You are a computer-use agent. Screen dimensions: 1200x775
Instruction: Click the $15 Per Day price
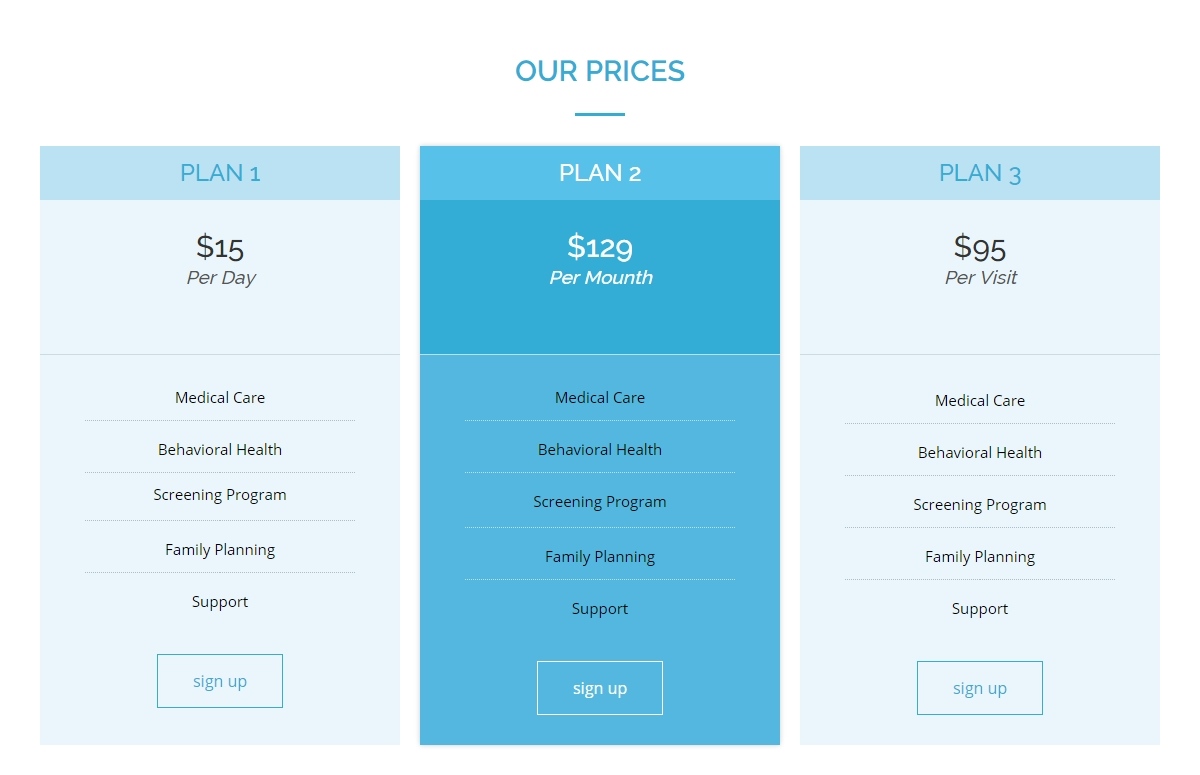[x=220, y=247]
